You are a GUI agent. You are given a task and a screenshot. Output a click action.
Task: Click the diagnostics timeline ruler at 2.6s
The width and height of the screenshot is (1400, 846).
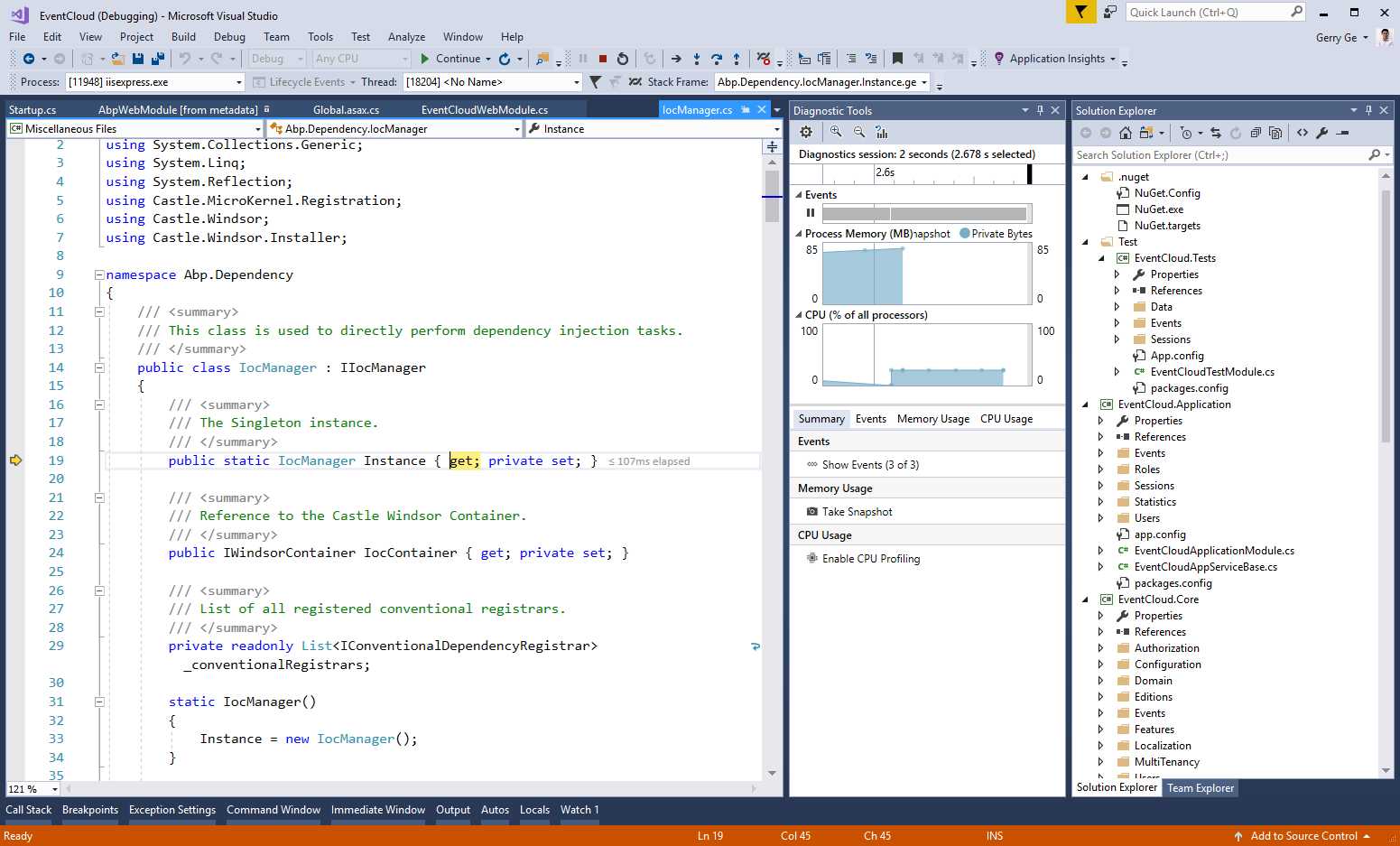coord(885,172)
